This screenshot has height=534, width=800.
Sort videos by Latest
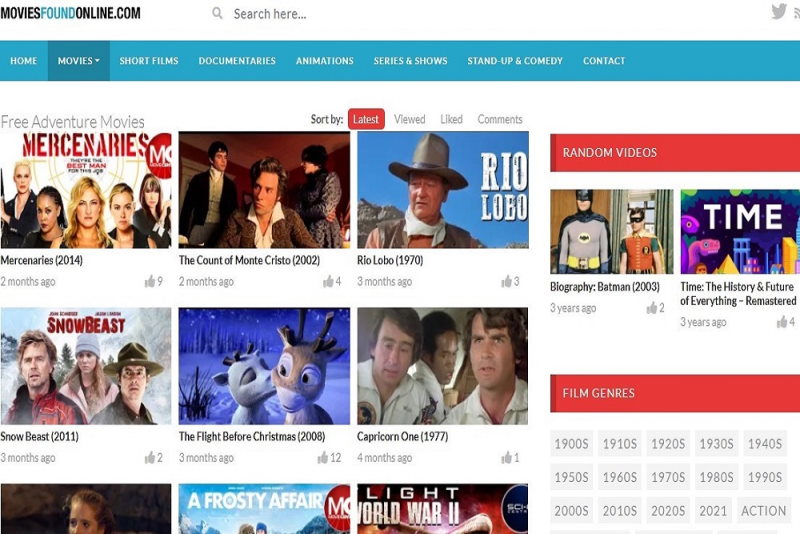tap(366, 119)
